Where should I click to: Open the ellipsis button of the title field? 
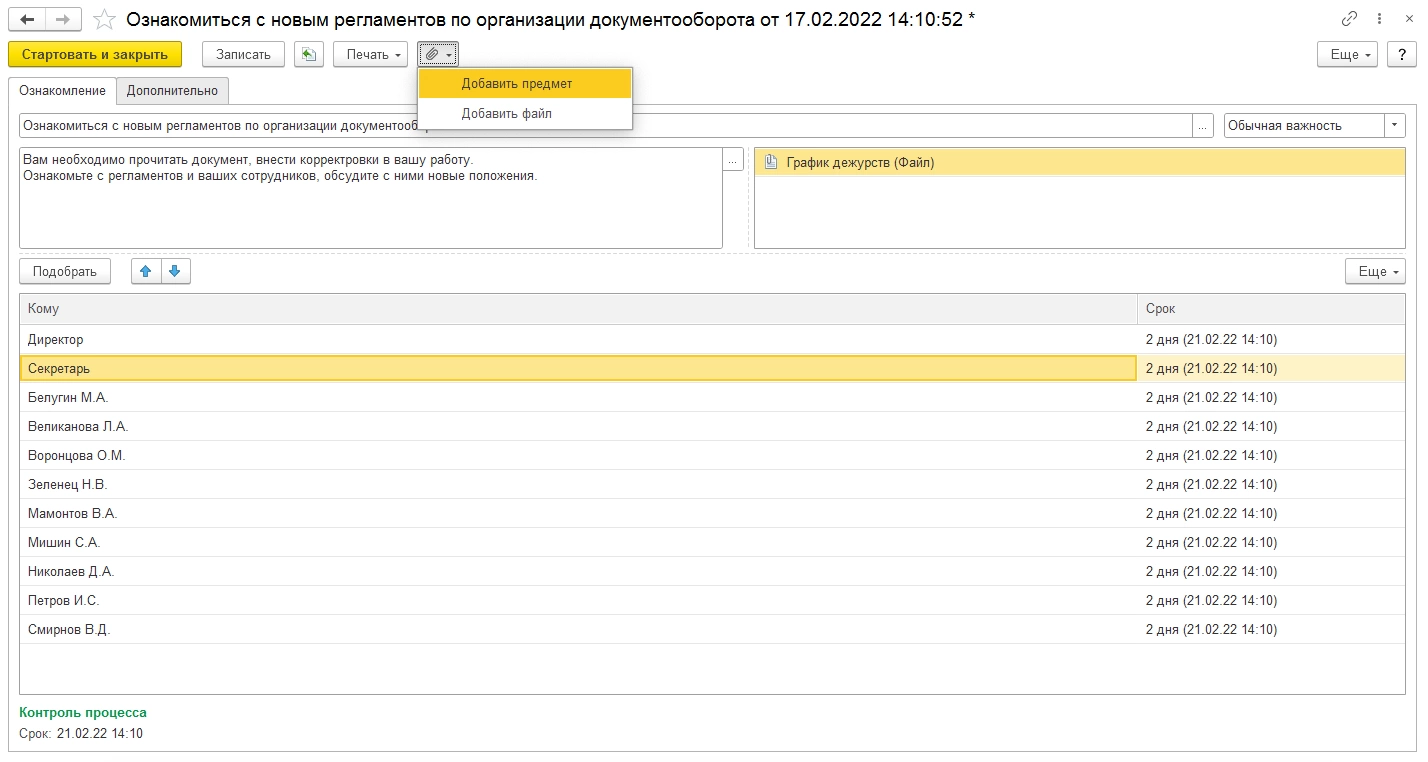1203,126
